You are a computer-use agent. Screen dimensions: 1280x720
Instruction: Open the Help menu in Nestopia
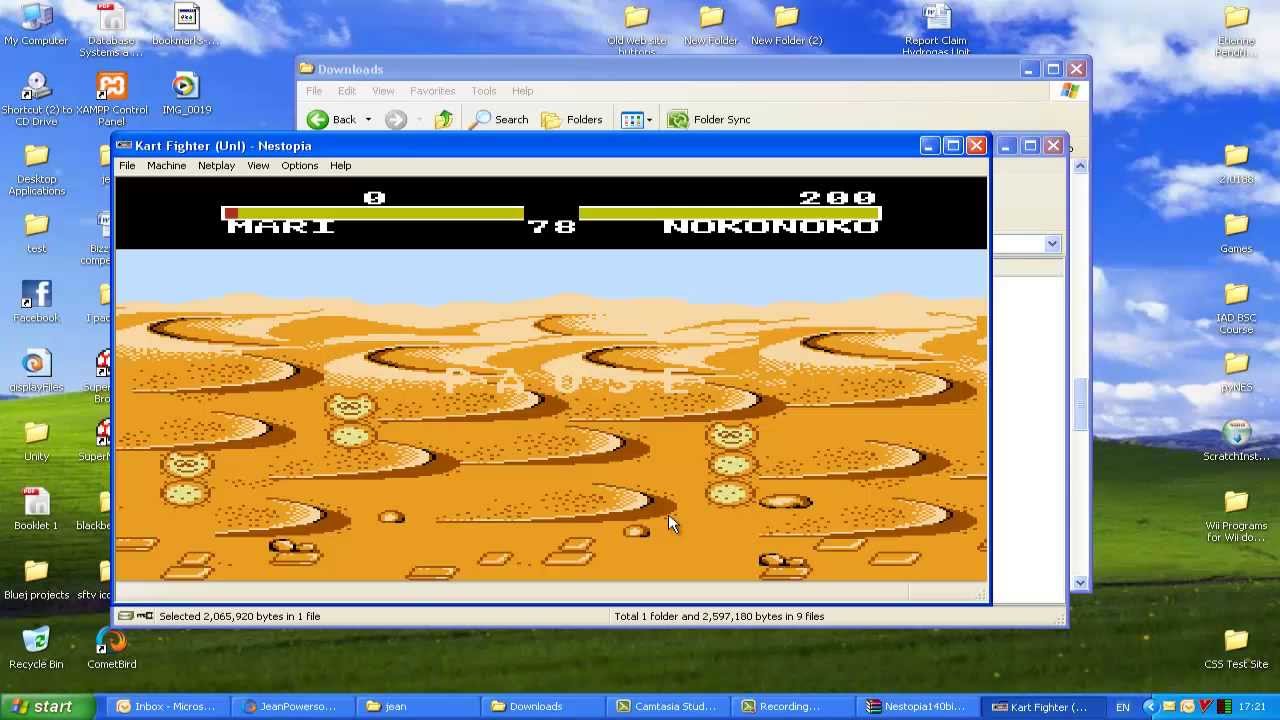(x=340, y=166)
